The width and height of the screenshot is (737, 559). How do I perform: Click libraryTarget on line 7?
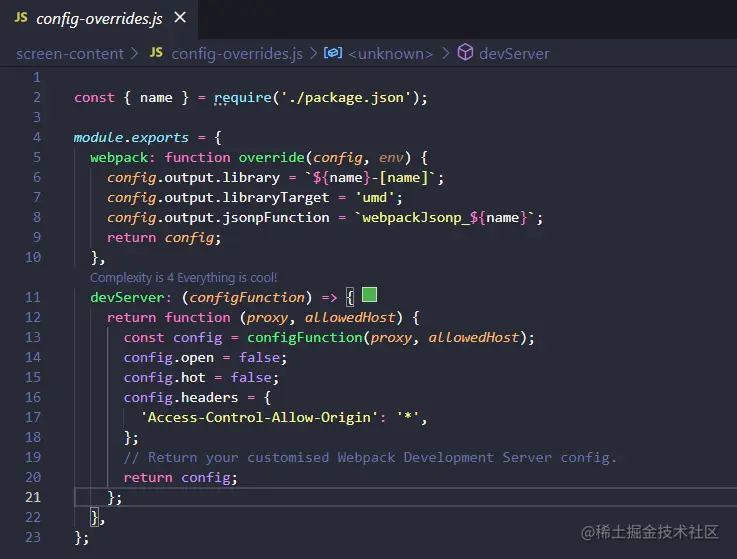click(275, 197)
